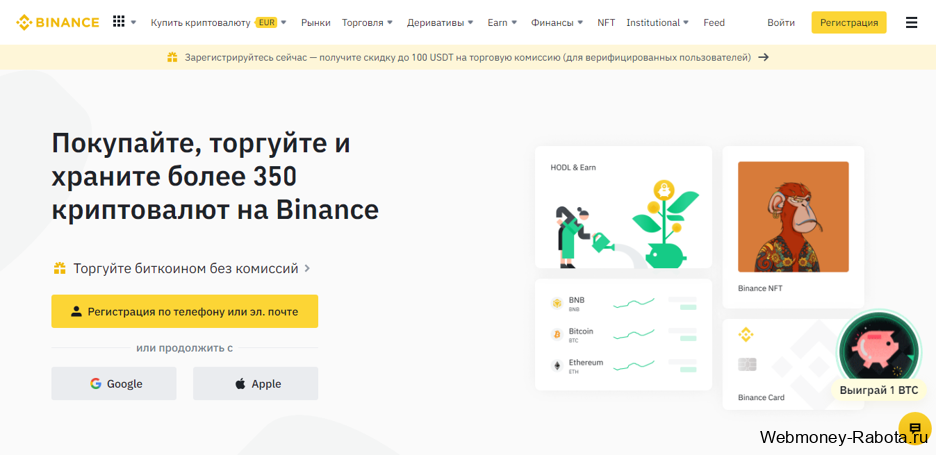
Task: Click Регистрация по телефону или эл. почте
Action: 185,311
